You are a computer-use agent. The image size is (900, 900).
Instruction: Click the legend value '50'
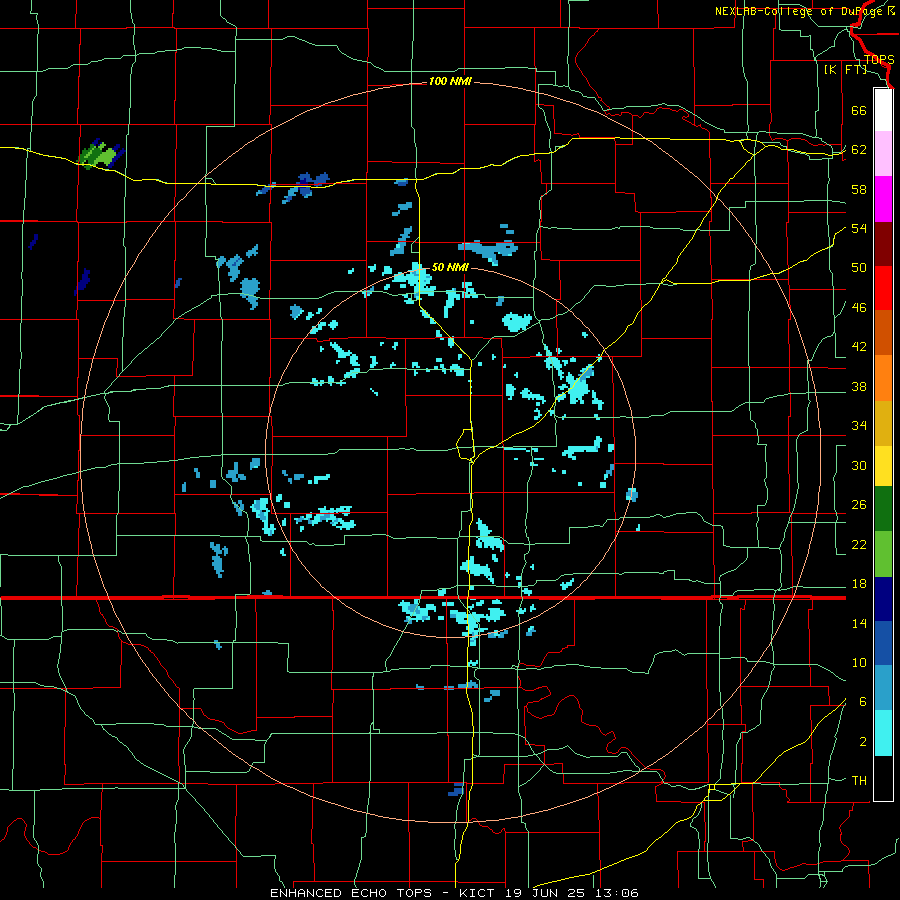point(859,268)
